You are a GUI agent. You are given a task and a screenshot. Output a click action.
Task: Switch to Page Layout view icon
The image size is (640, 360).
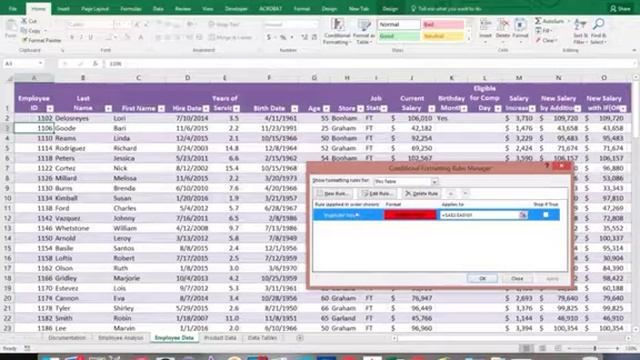tap(542, 348)
